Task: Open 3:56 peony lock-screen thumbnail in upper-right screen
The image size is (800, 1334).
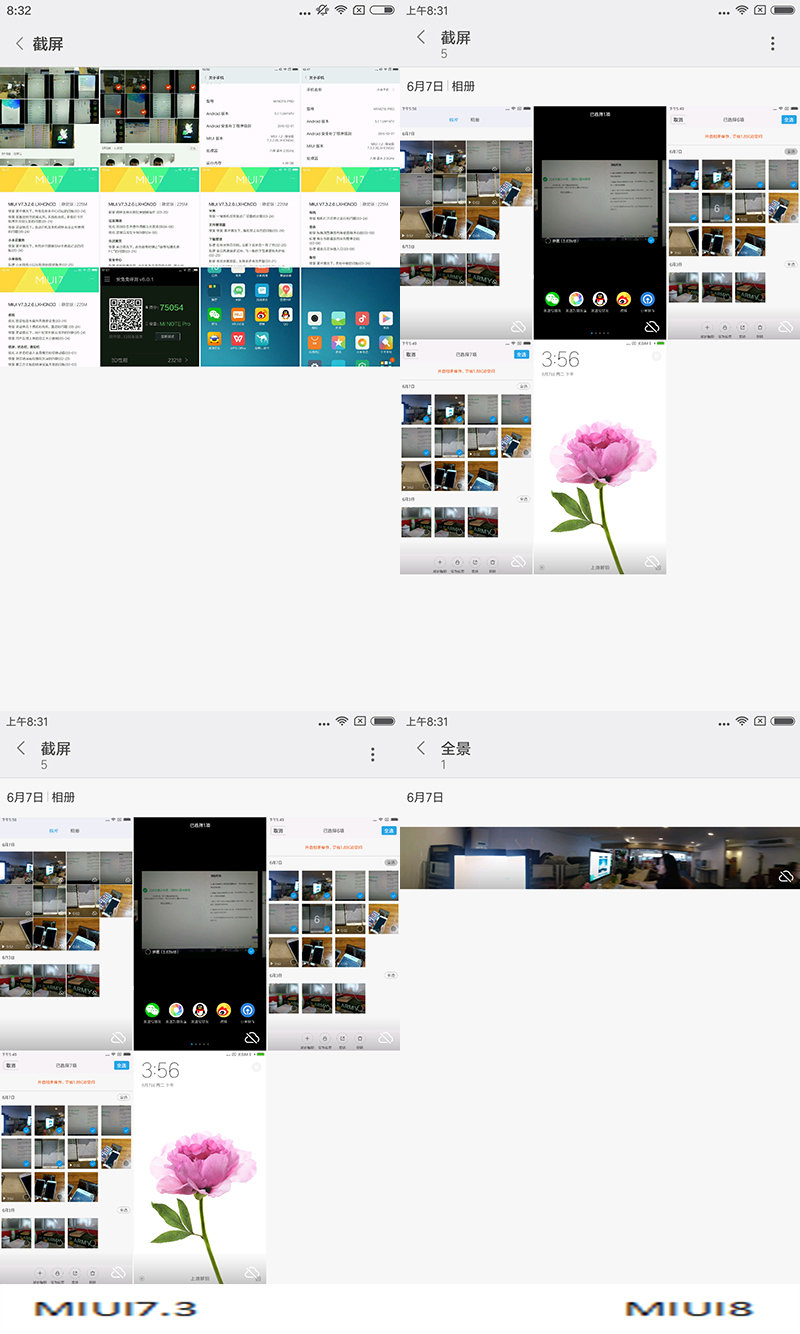Action: 599,457
